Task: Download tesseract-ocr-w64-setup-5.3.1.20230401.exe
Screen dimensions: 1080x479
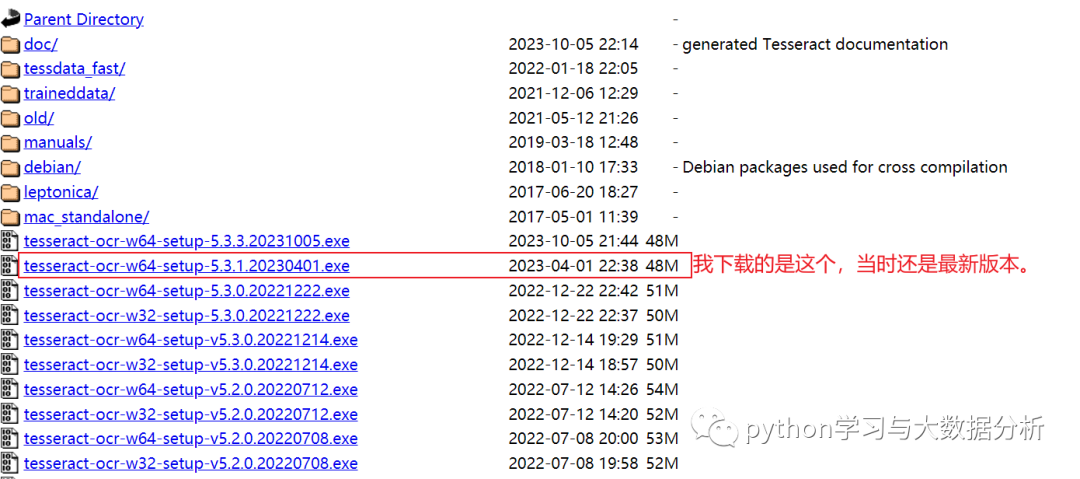Action: tap(187, 266)
